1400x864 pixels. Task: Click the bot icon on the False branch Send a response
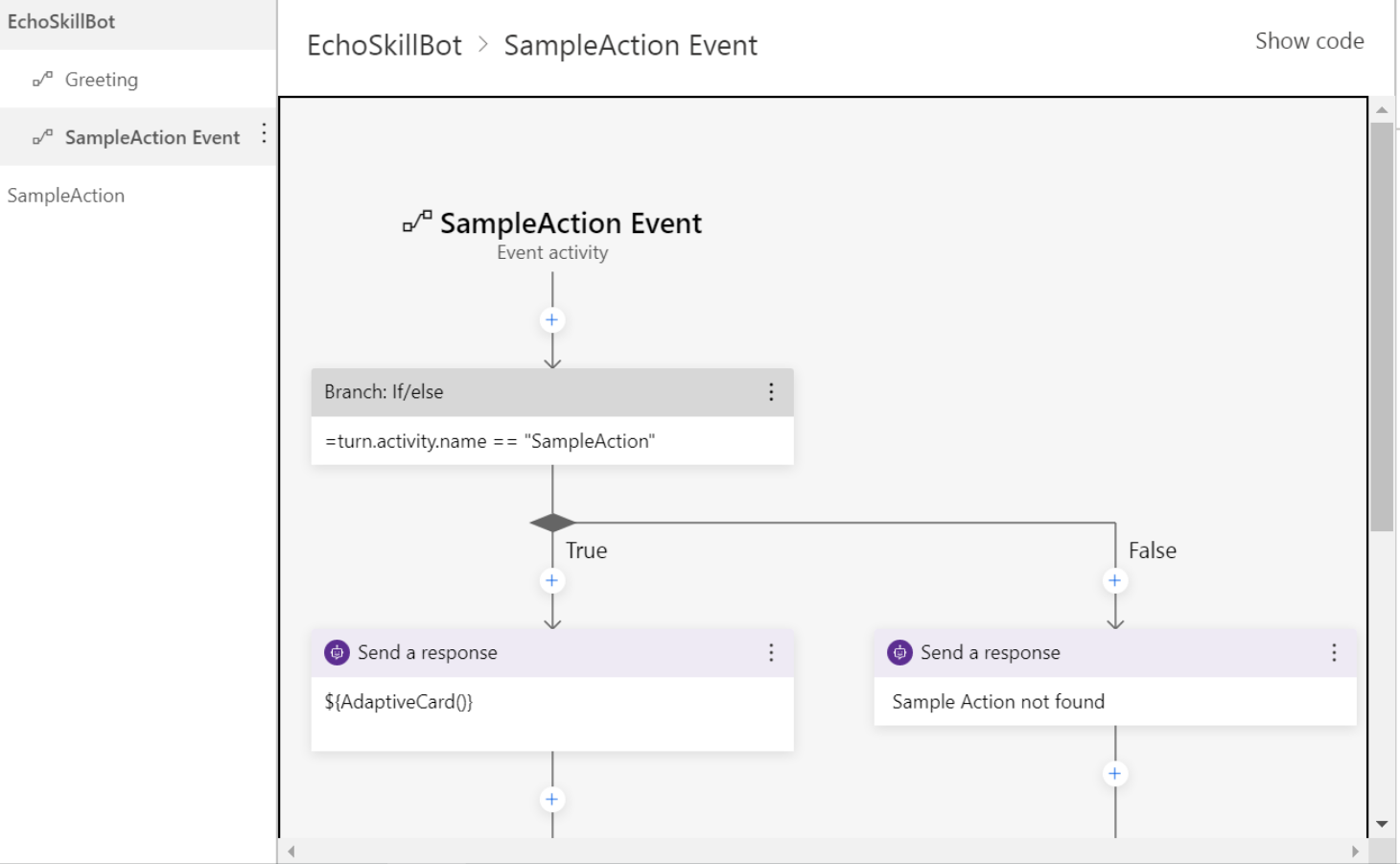coord(898,652)
